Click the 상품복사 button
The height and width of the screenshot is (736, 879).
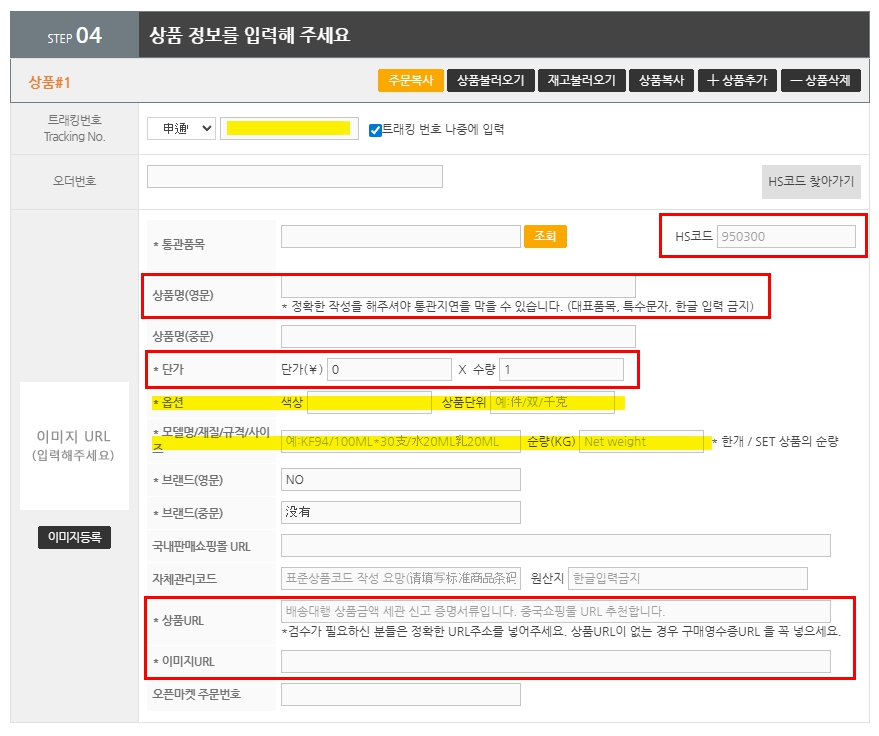(x=661, y=81)
